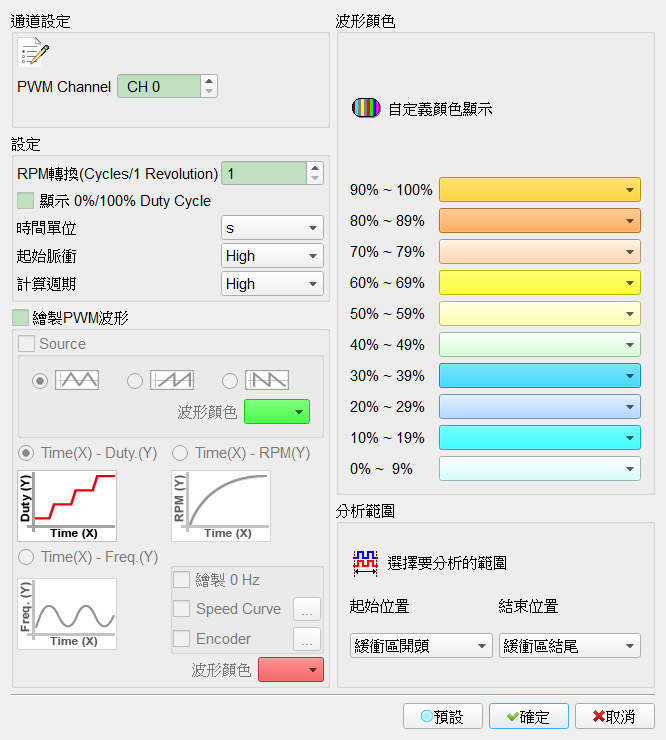Screen dimensions: 666x740
Task: Open the 起始脈衝 dropdown
Action: [272, 256]
